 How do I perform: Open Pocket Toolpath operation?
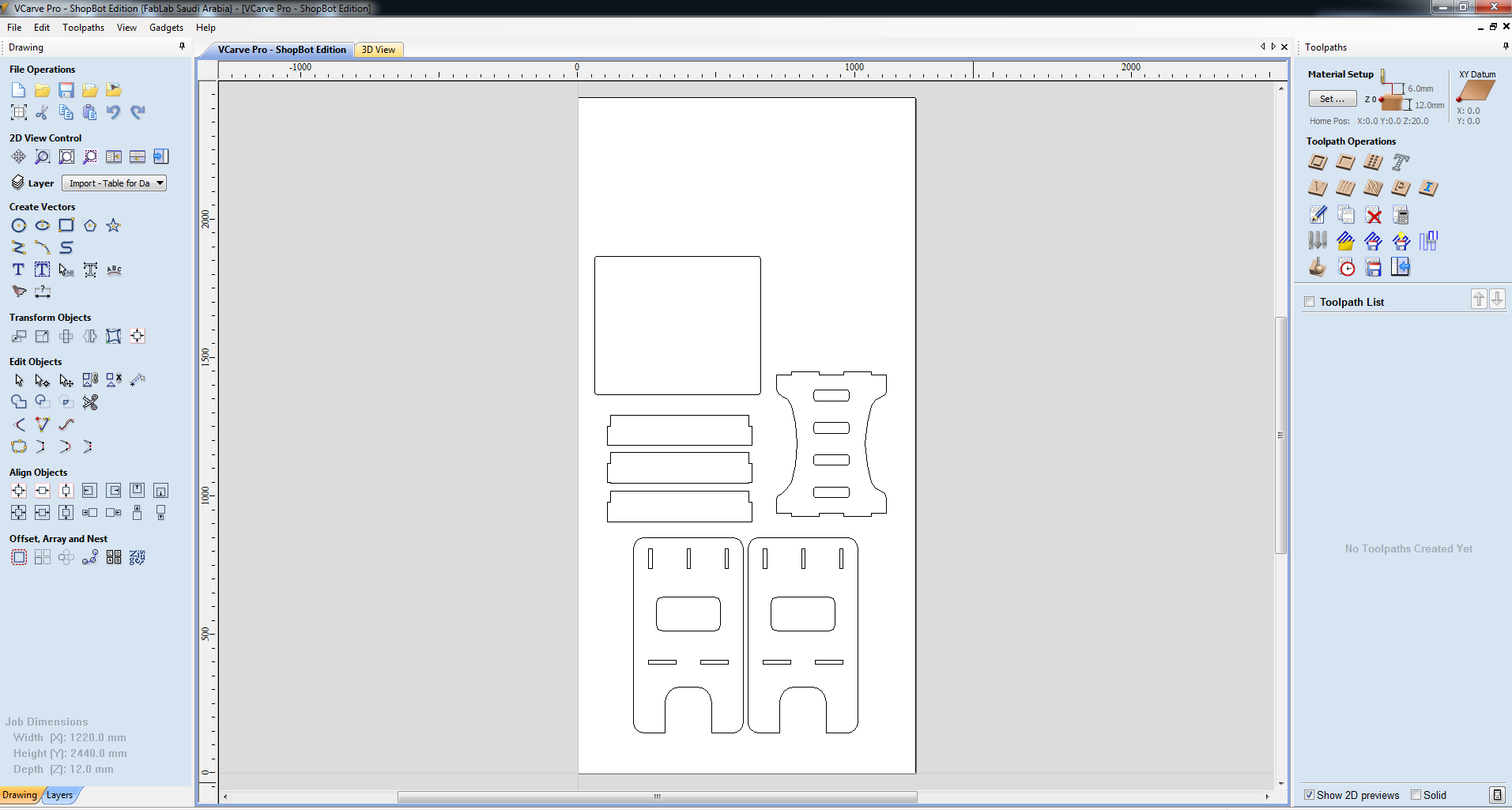click(1345, 163)
